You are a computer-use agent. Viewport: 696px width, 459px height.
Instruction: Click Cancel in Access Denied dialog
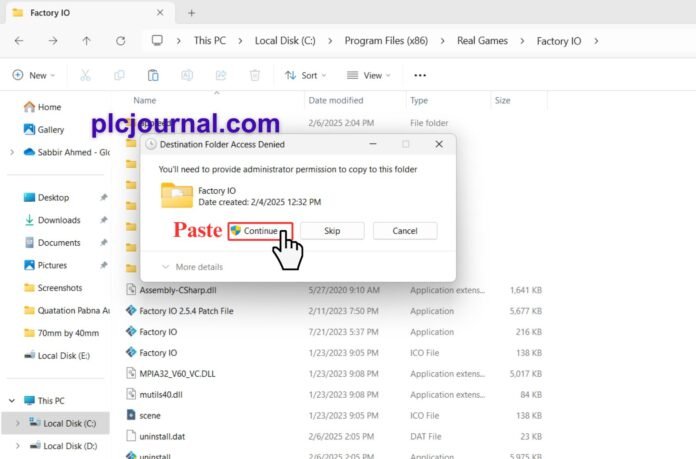point(404,231)
